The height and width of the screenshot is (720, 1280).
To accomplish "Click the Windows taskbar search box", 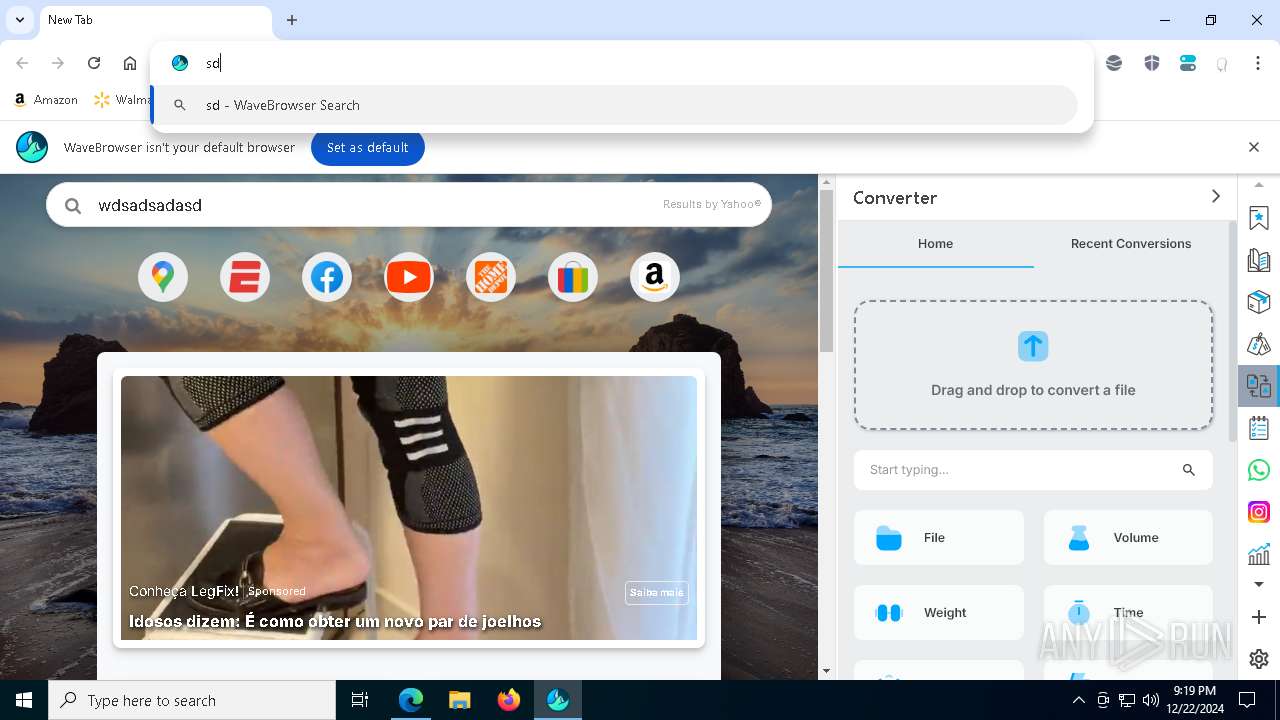I will click(x=192, y=700).
